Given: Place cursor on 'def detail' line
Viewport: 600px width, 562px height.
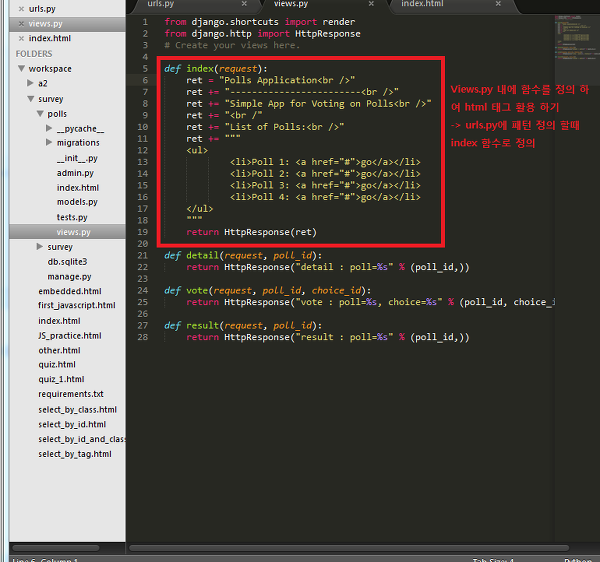Looking at the screenshot, I should click(x=243, y=256).
